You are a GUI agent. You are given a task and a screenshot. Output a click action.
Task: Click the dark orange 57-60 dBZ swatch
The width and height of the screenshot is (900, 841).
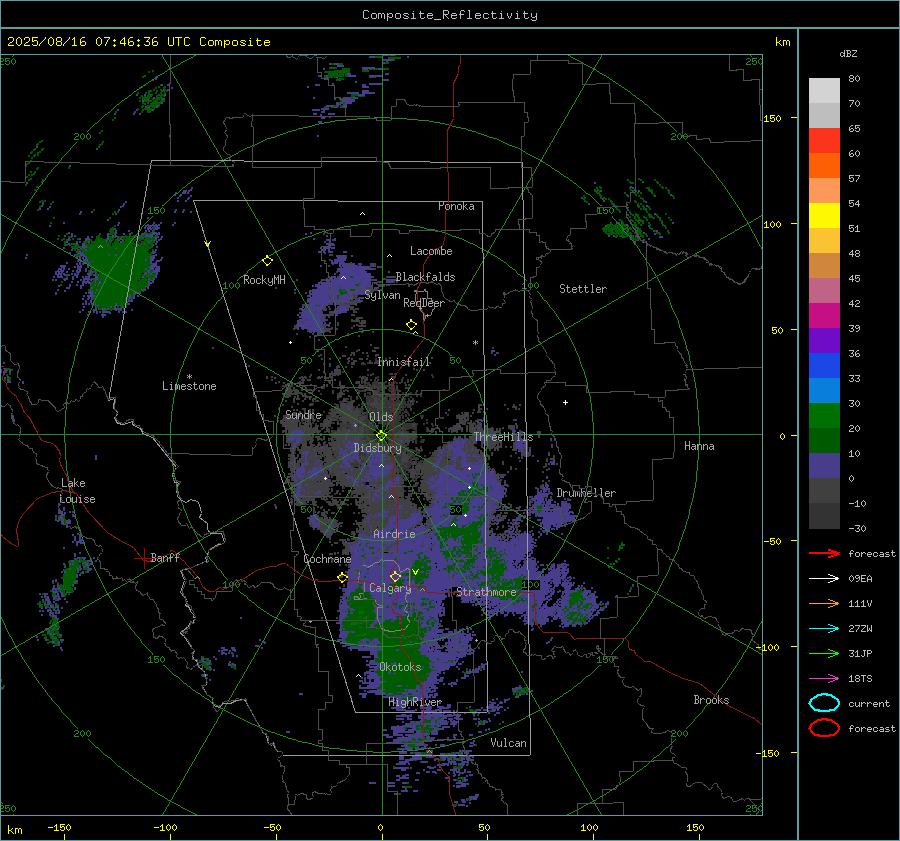[824, 165]
